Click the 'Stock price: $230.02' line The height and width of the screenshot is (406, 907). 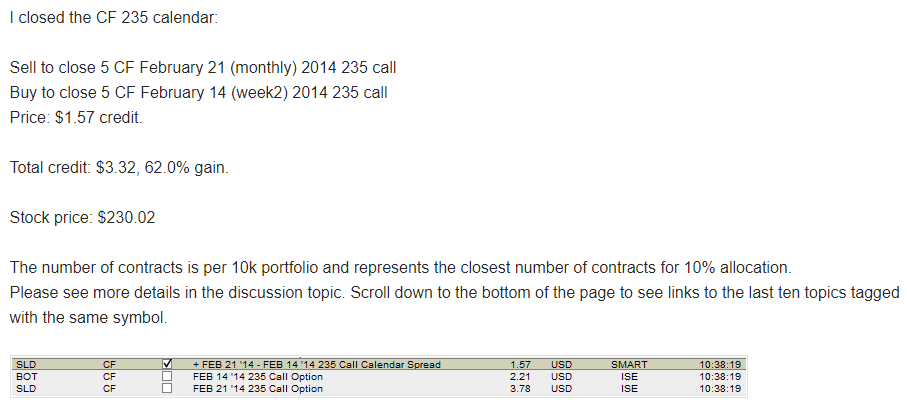82,217
